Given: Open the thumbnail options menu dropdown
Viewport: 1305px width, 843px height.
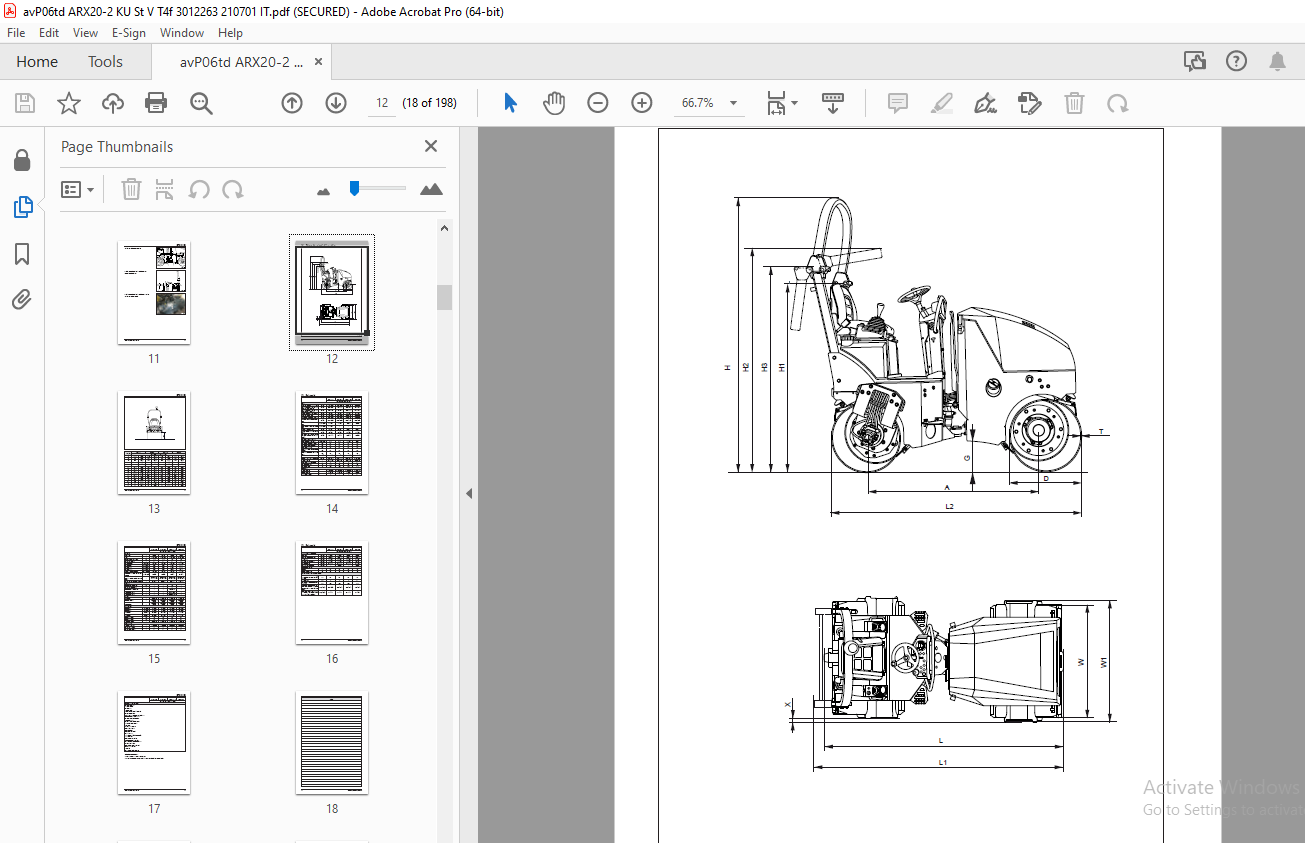Looking at the screenshot, I should 78,189.
